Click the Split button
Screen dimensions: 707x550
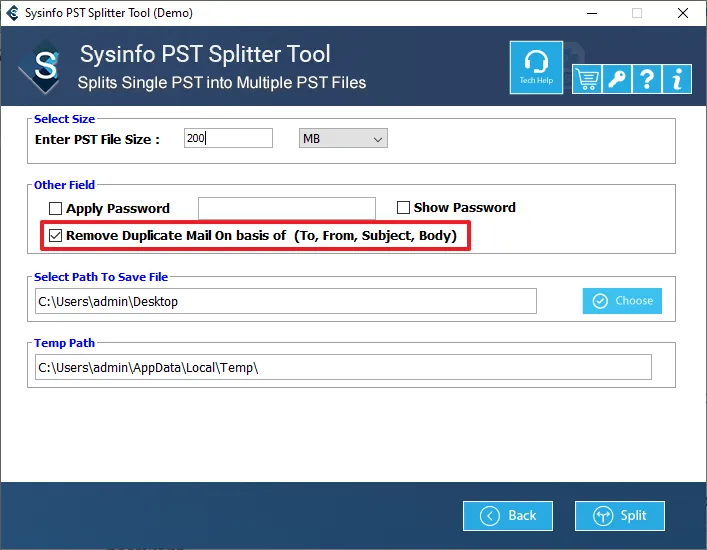coord(620,516)
